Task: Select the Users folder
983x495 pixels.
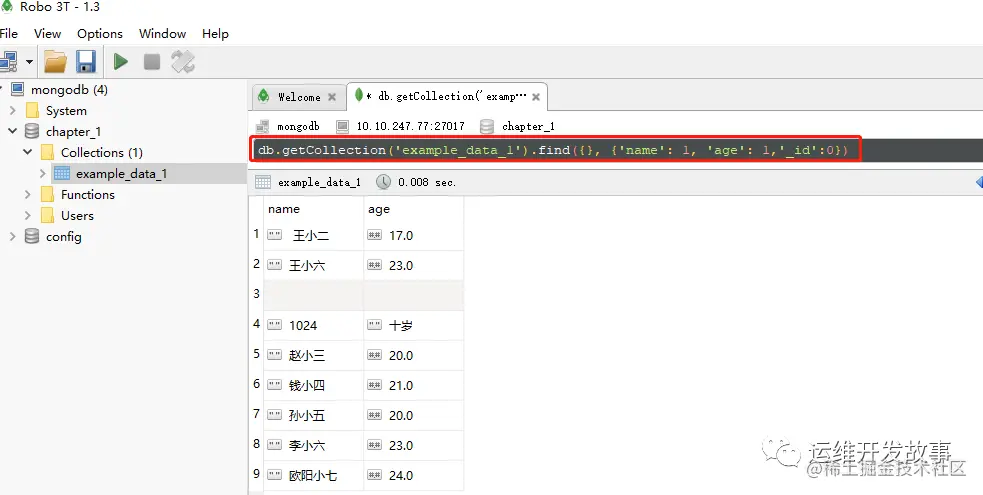Action: (x=77, y=216)
